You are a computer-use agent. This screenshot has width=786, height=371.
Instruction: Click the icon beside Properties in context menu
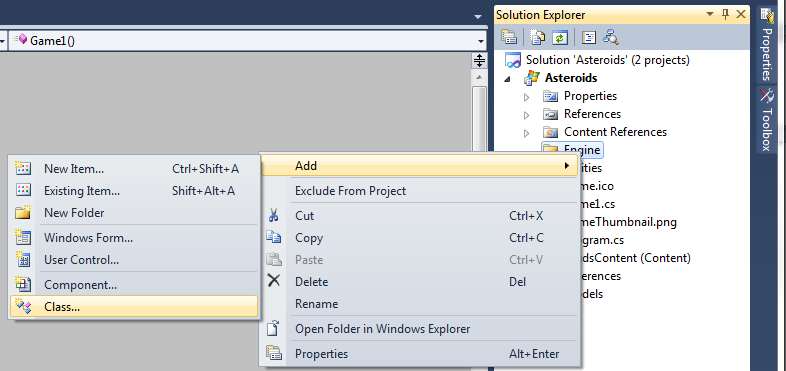[x=274, y=353]
